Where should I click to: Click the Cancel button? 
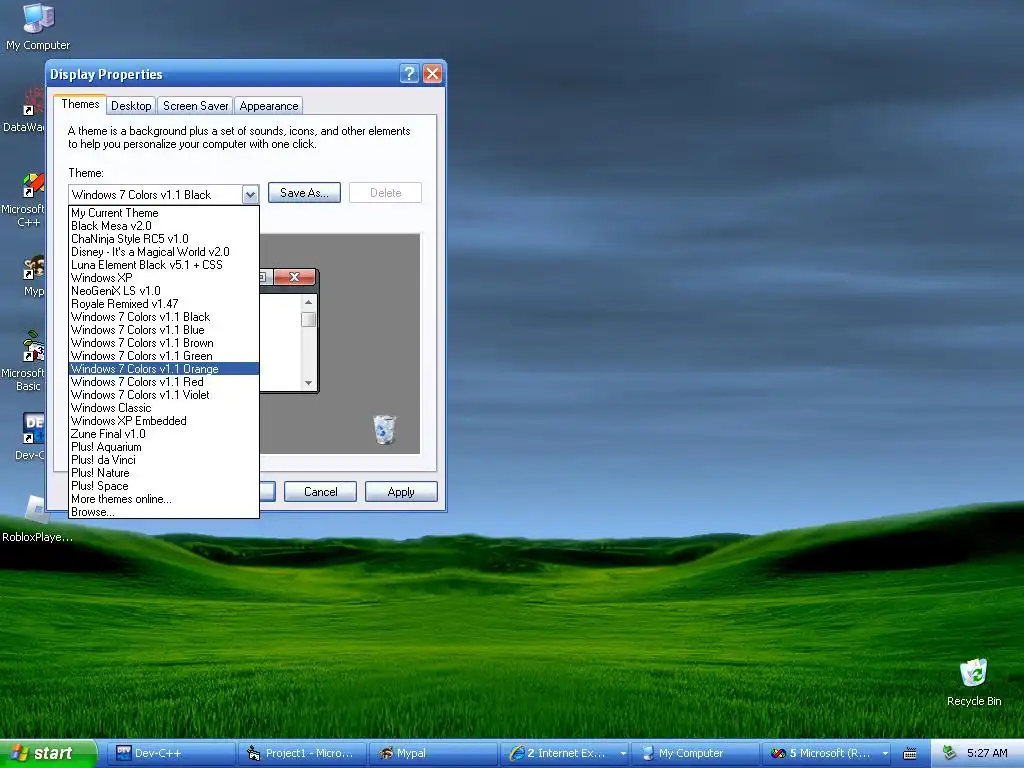coord(321,492)
